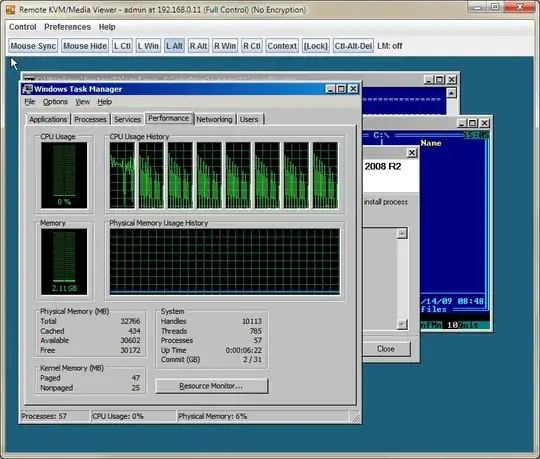Click scroll up arrow in command window

(451, 93)
